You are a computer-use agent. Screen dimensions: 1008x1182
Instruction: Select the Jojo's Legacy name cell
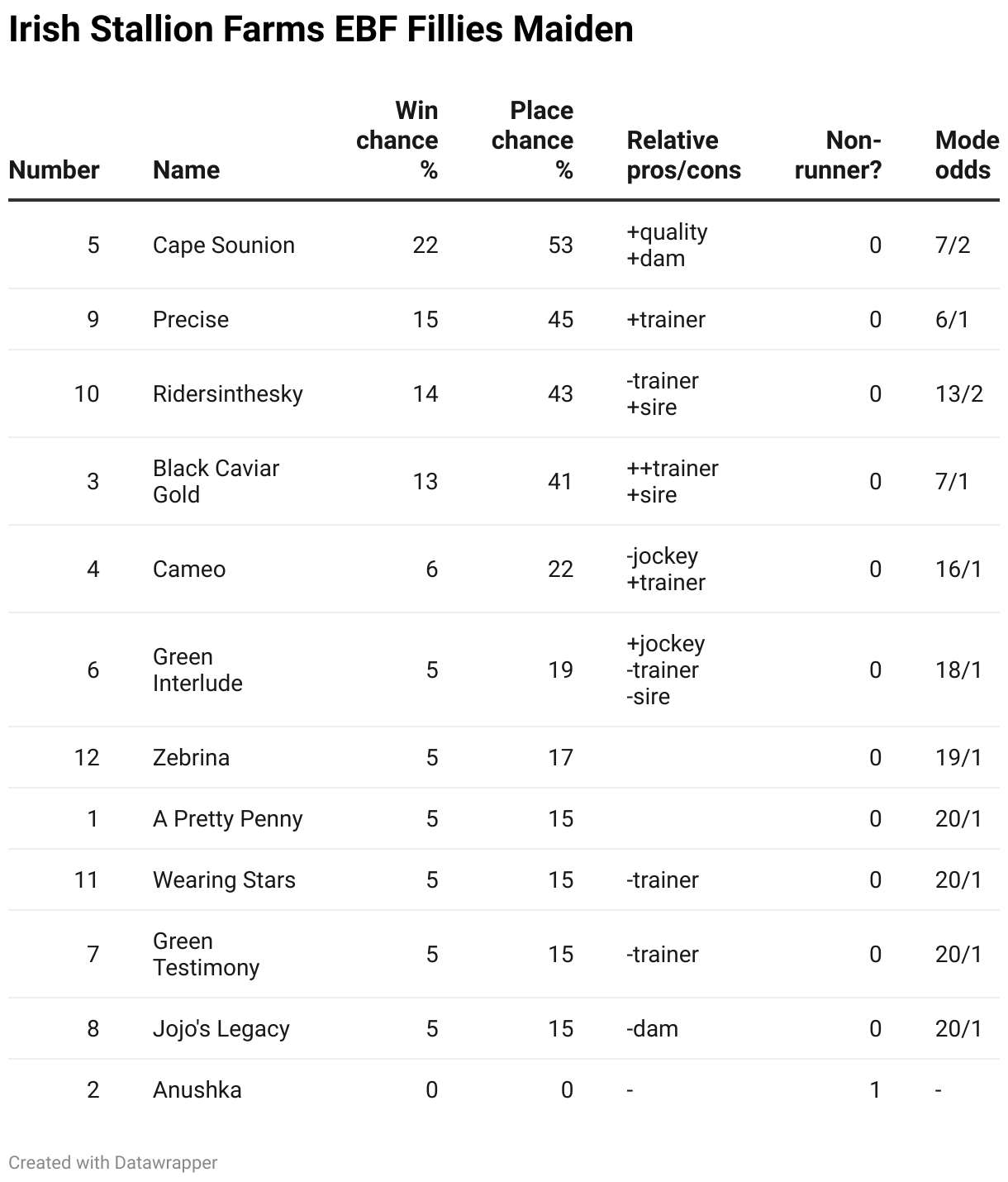[x=221, y=1029]
